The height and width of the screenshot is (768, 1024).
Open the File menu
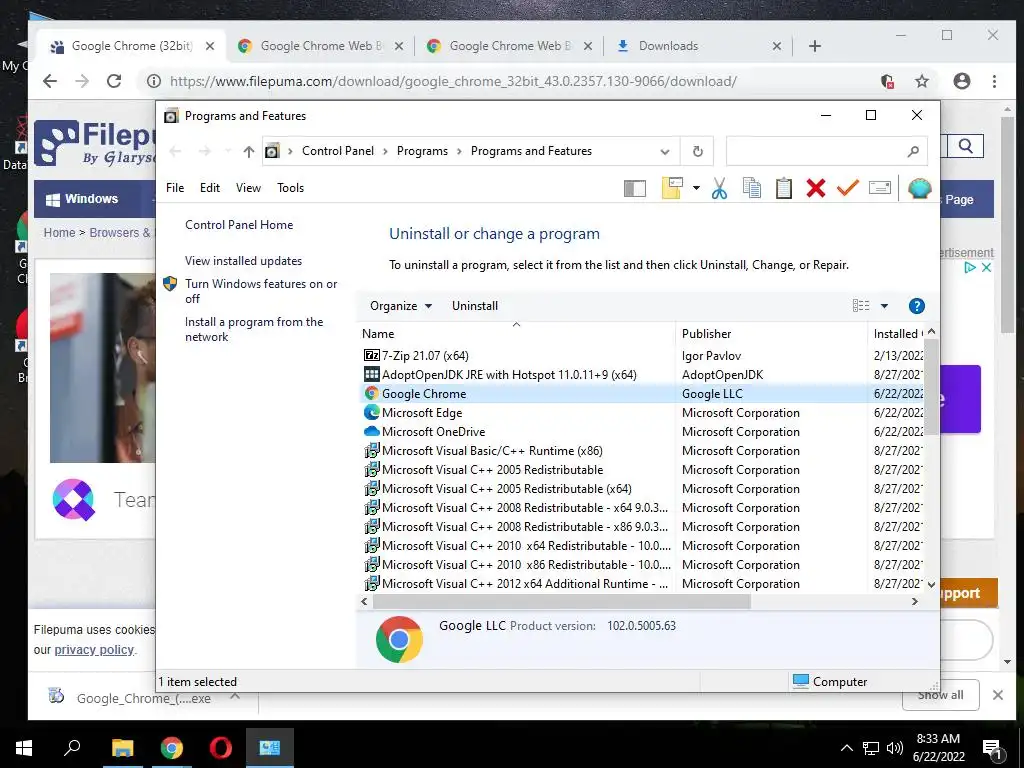[x=175, y=188]
